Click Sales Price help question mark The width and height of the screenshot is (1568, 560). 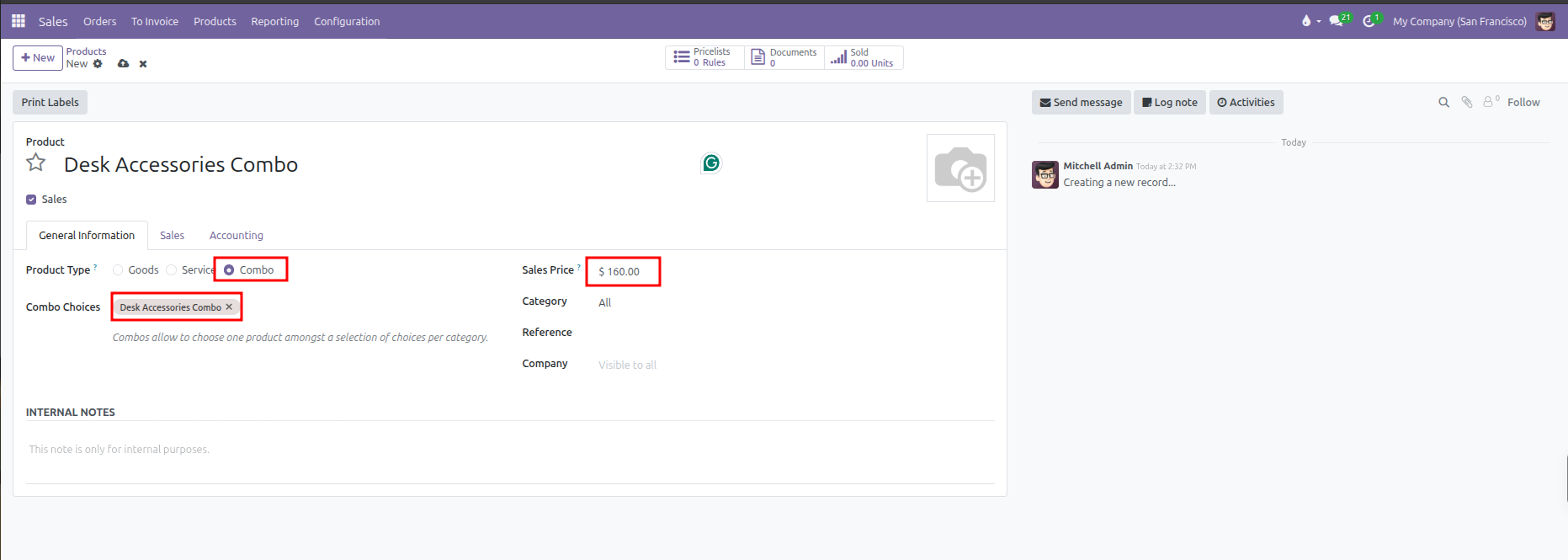(579, 267)
